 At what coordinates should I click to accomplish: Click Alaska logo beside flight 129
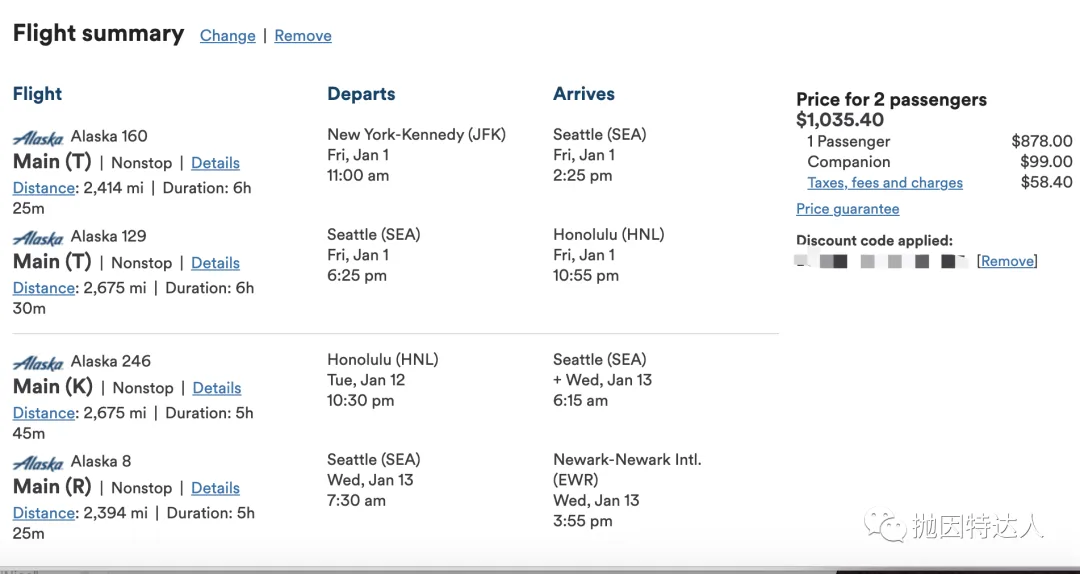[38, 238]
